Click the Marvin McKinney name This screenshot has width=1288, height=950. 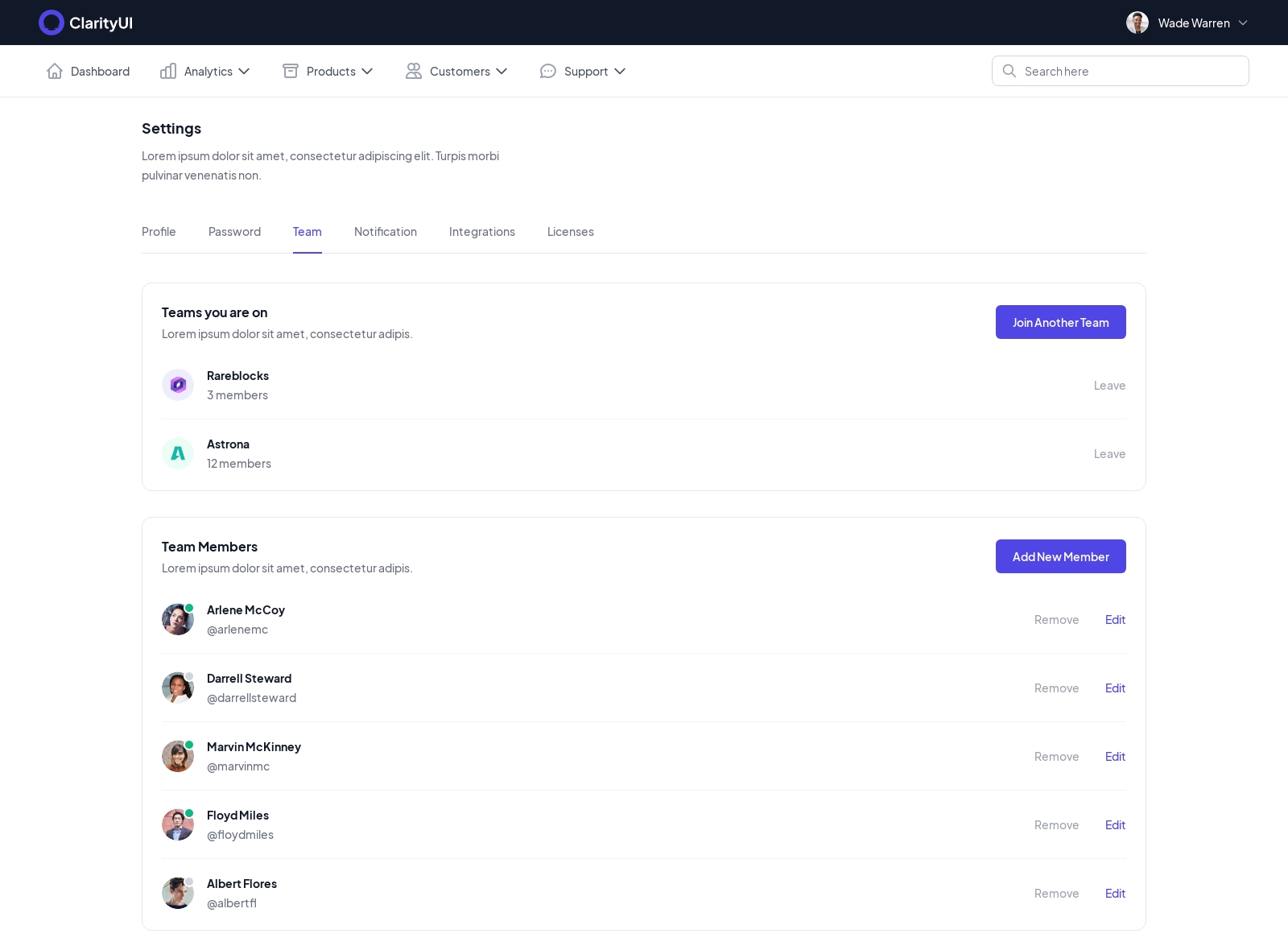[x=254, y=747]
